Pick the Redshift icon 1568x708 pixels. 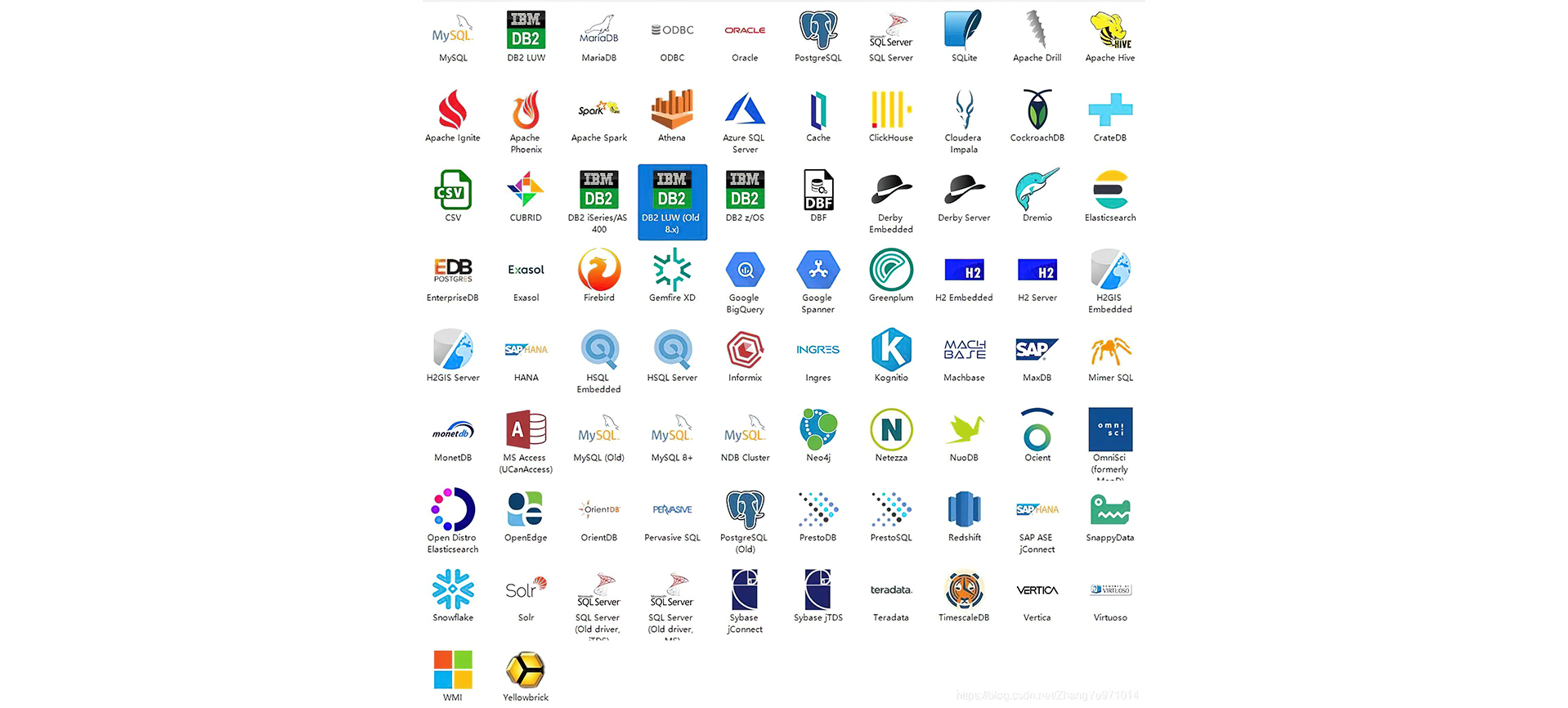click(x=964, y=511)
